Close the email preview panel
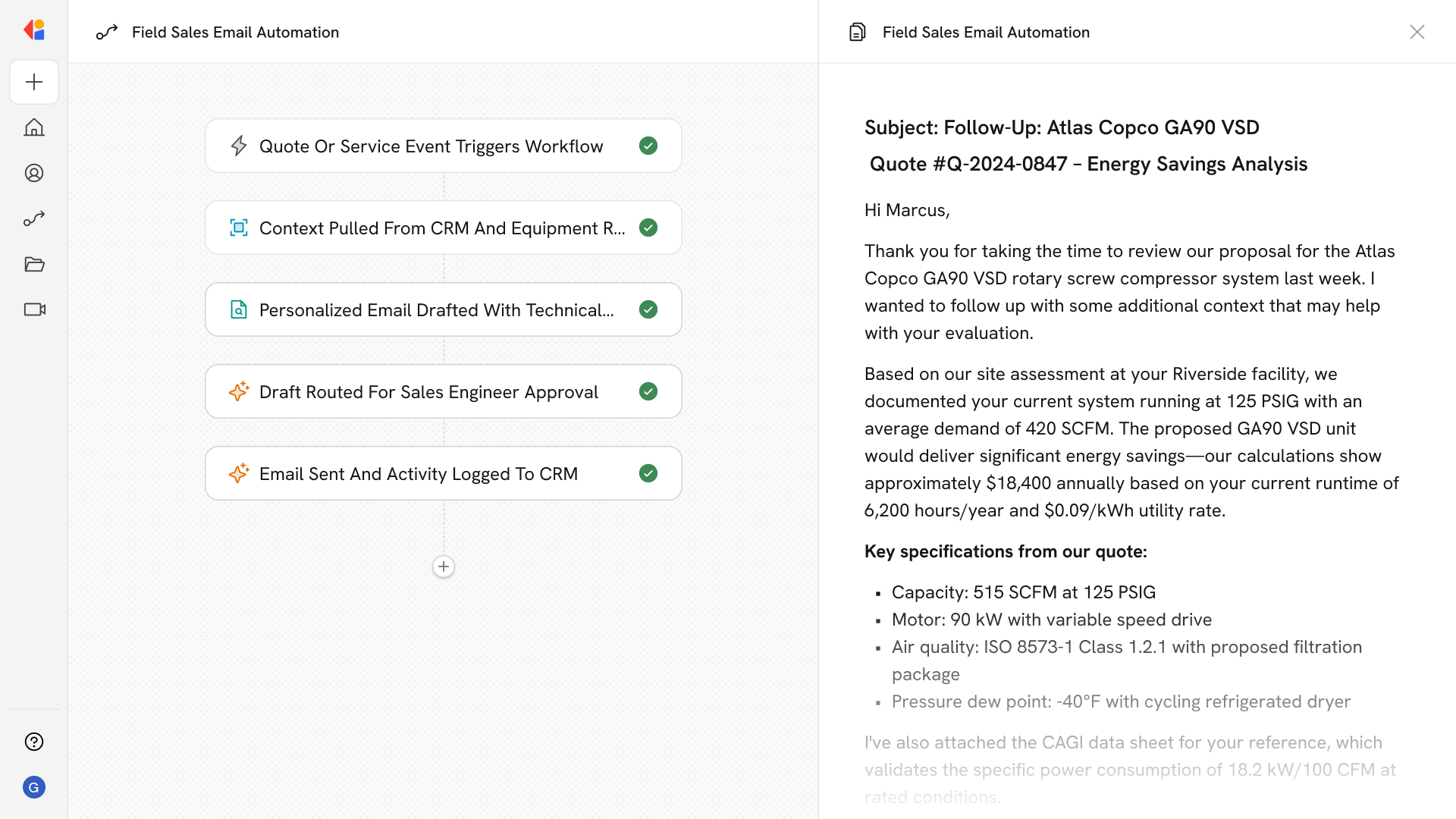 point(1417,32)
